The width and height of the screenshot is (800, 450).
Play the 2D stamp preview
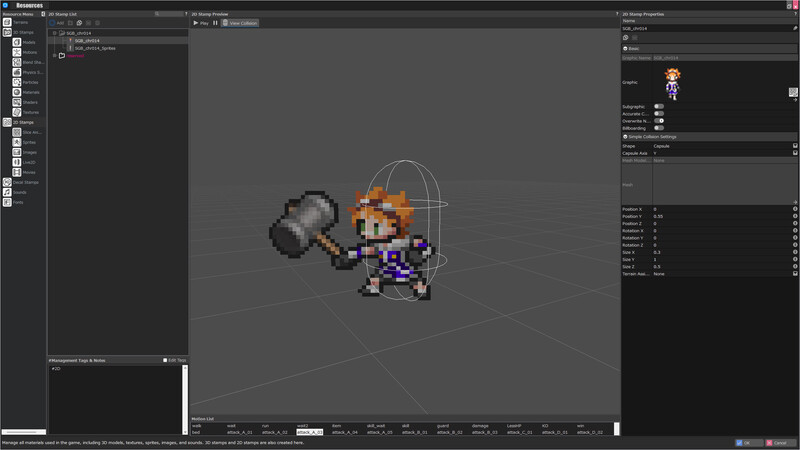pyautogui.click(x=201, y=23)
